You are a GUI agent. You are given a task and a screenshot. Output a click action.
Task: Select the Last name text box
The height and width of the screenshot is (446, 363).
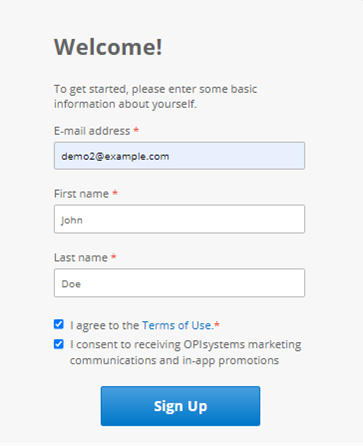pyautogui.click(x=179, y=283)
